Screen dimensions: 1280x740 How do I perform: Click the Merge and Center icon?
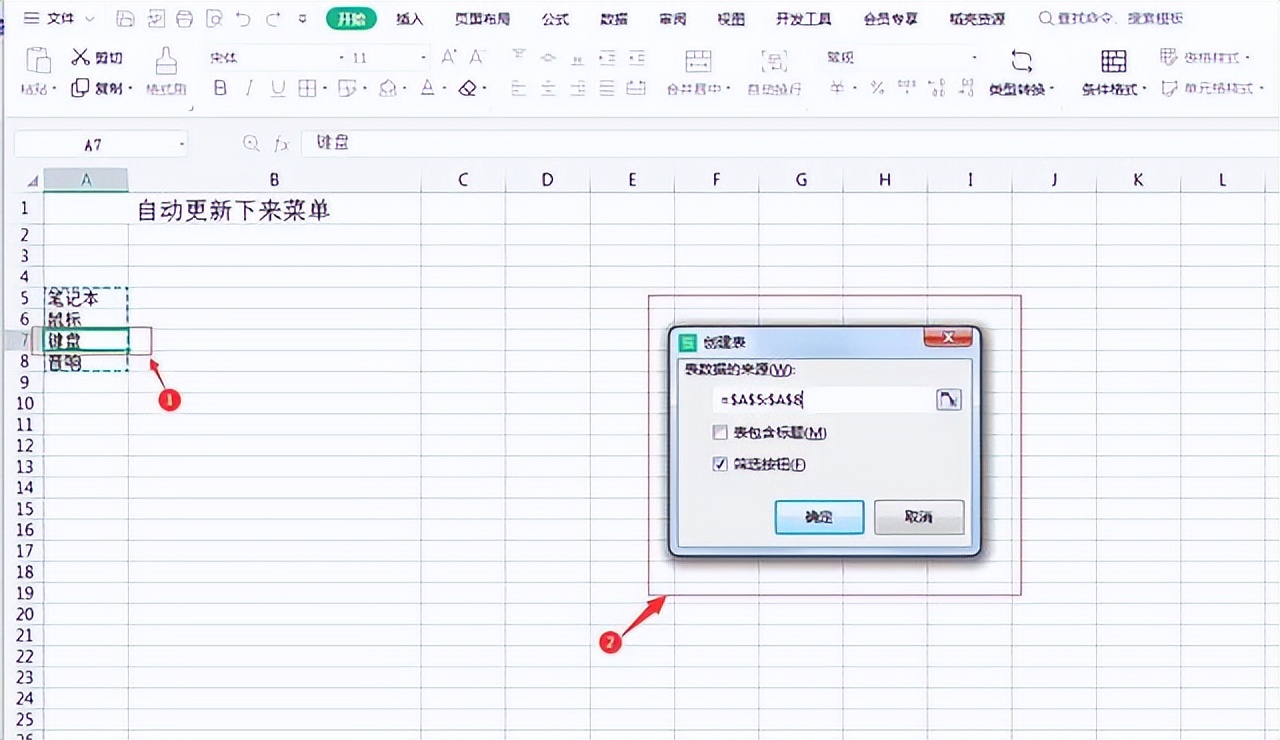tap(698, 61)
